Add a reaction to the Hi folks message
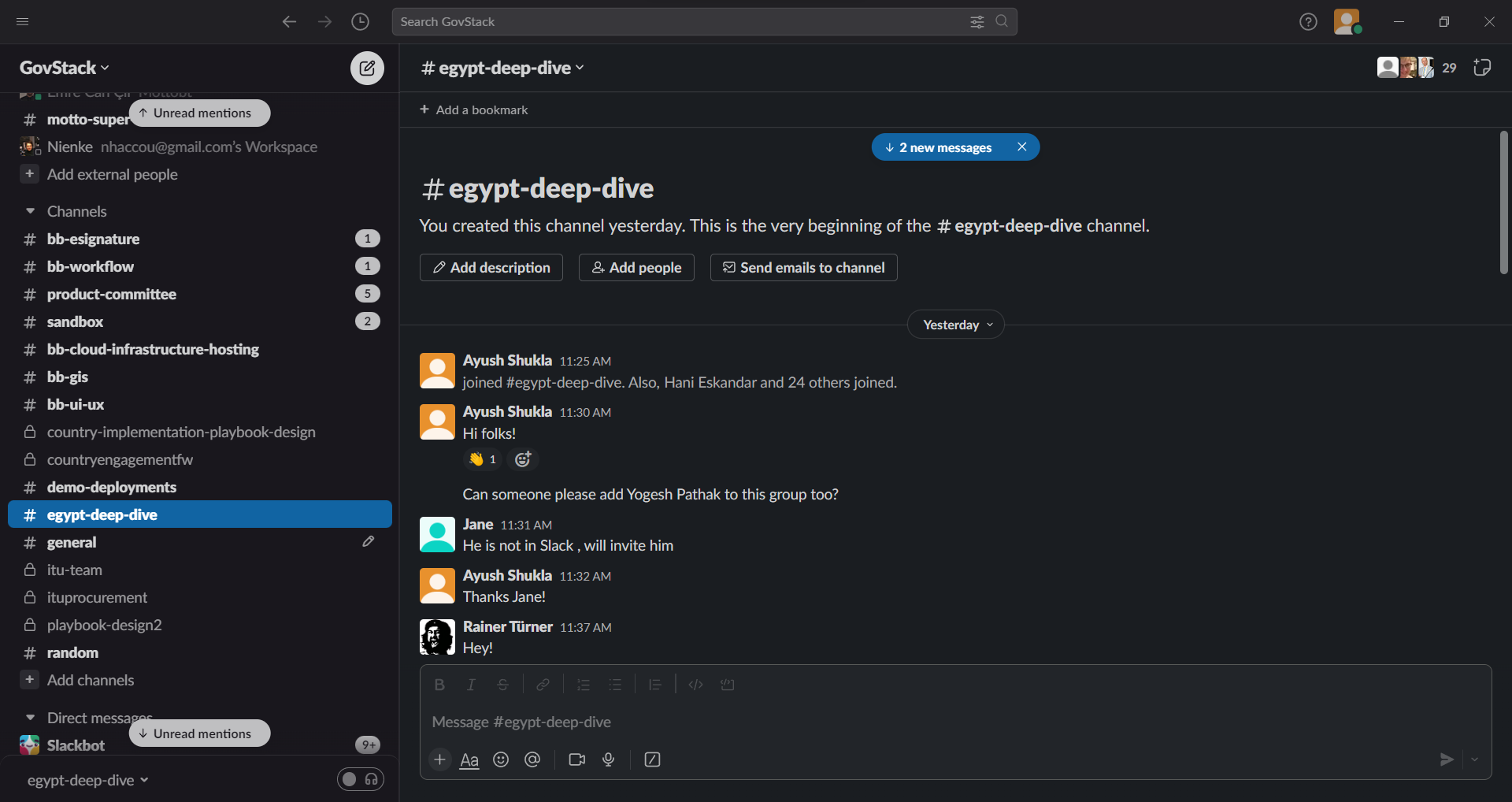1512x802 pixels. pyautogui.click(x=523, y=459)
